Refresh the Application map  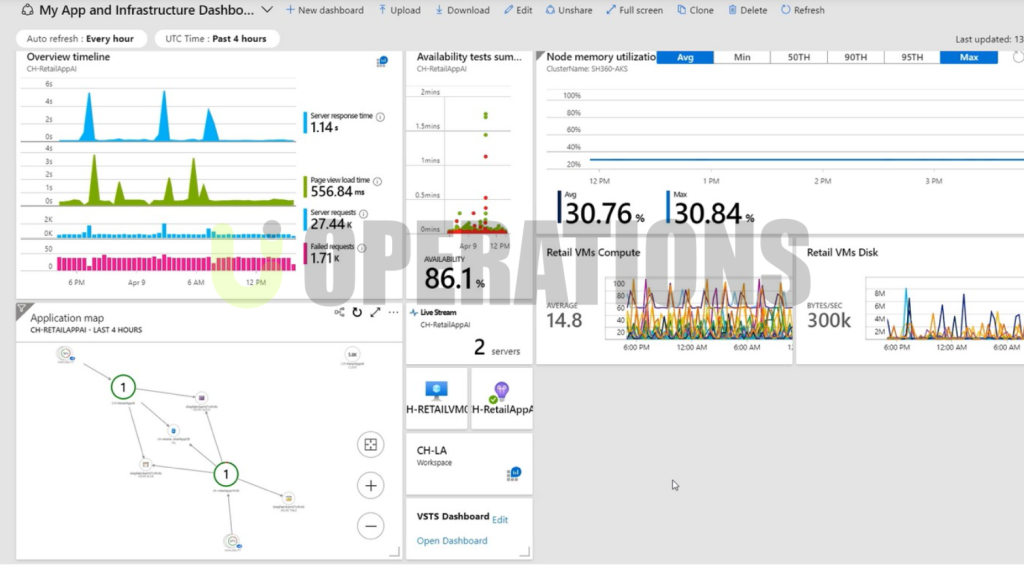357,313
